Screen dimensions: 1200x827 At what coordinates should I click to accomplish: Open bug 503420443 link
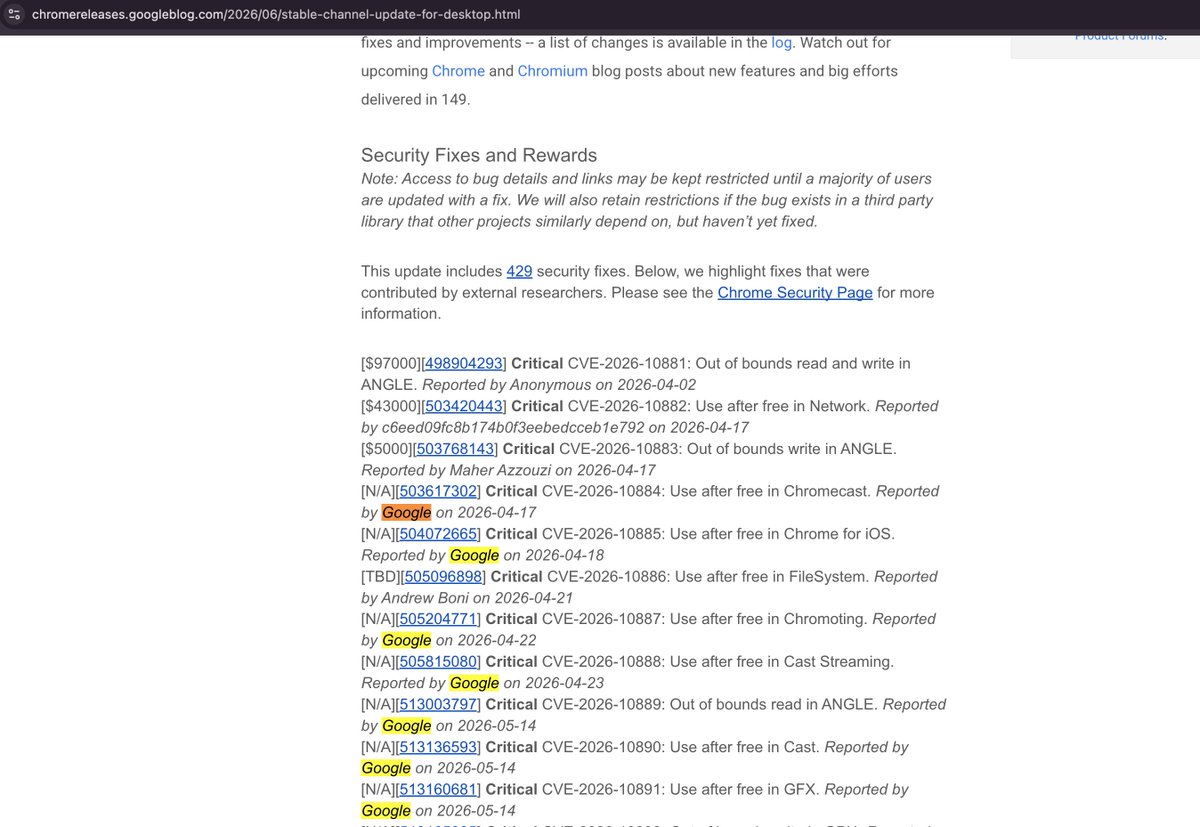(x=463, y=406)
